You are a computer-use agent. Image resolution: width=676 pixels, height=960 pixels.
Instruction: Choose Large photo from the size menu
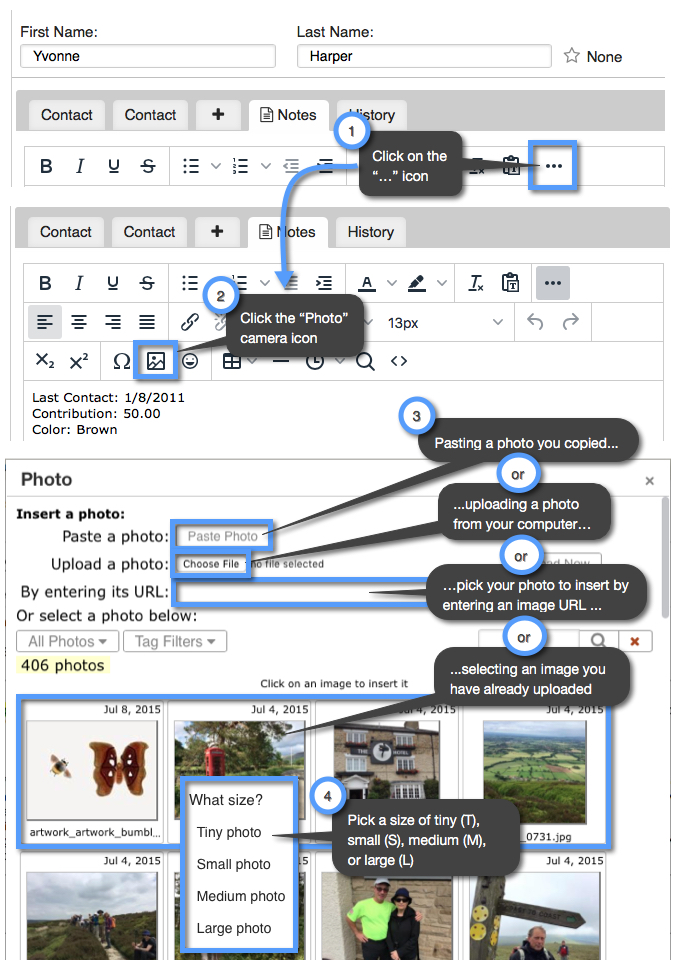coord(234,928)
